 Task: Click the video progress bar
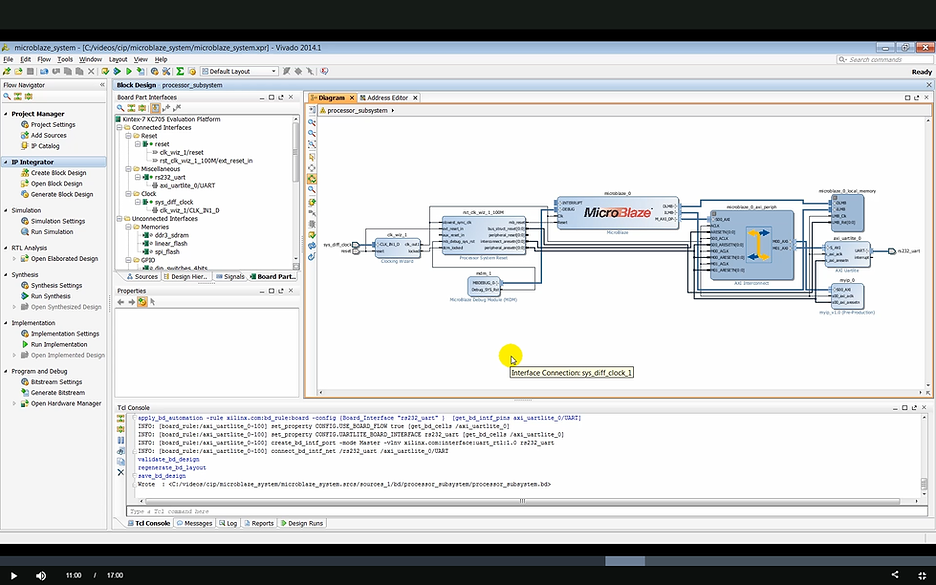(x=468, y=560)
